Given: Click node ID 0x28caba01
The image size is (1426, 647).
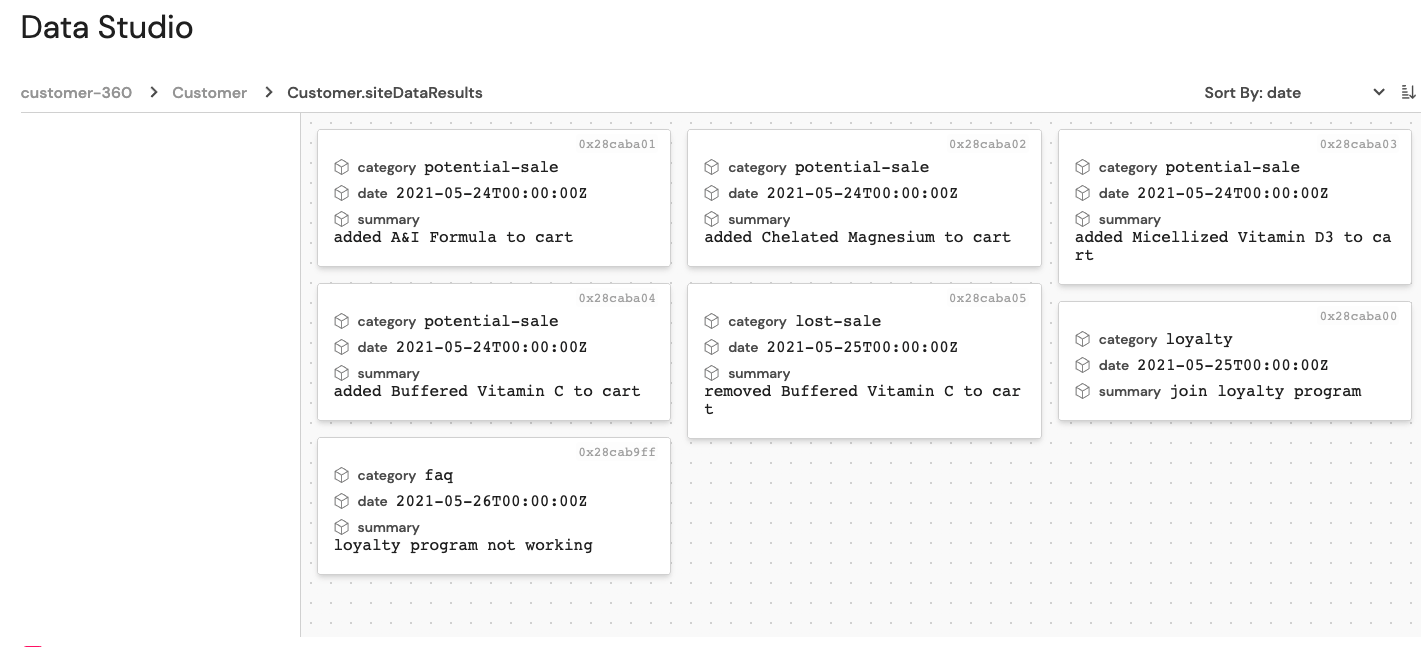Looking at the screenshot, I should (617, 144).
